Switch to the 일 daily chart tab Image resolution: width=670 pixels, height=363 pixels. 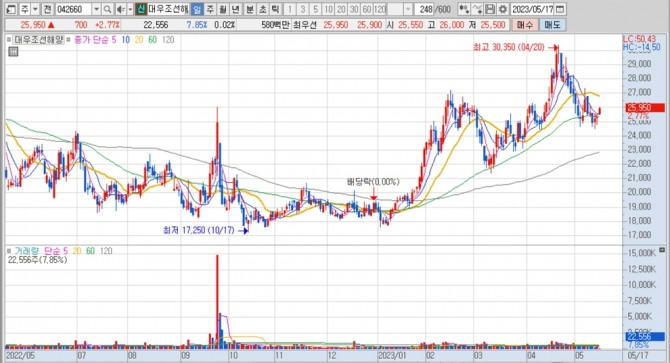(197, 9)
